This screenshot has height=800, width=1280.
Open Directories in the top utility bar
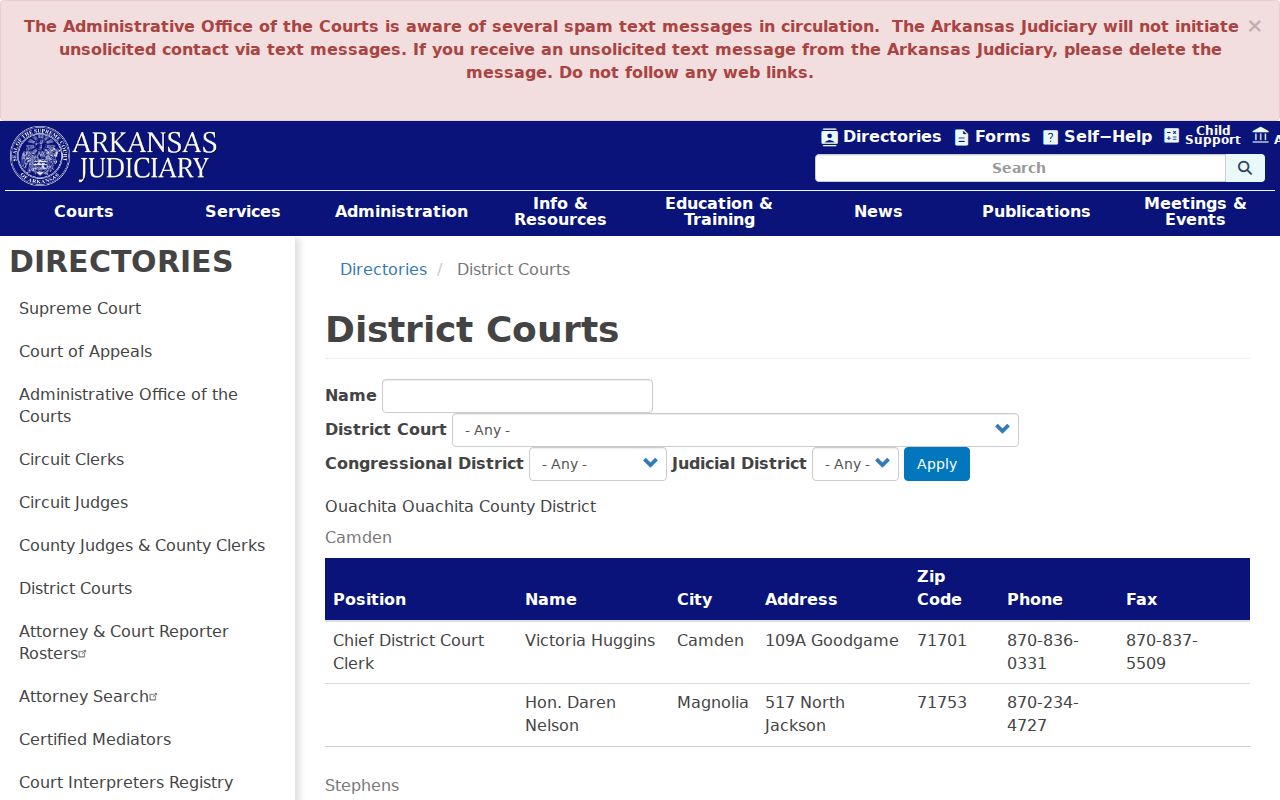click(x=881, y=137)
